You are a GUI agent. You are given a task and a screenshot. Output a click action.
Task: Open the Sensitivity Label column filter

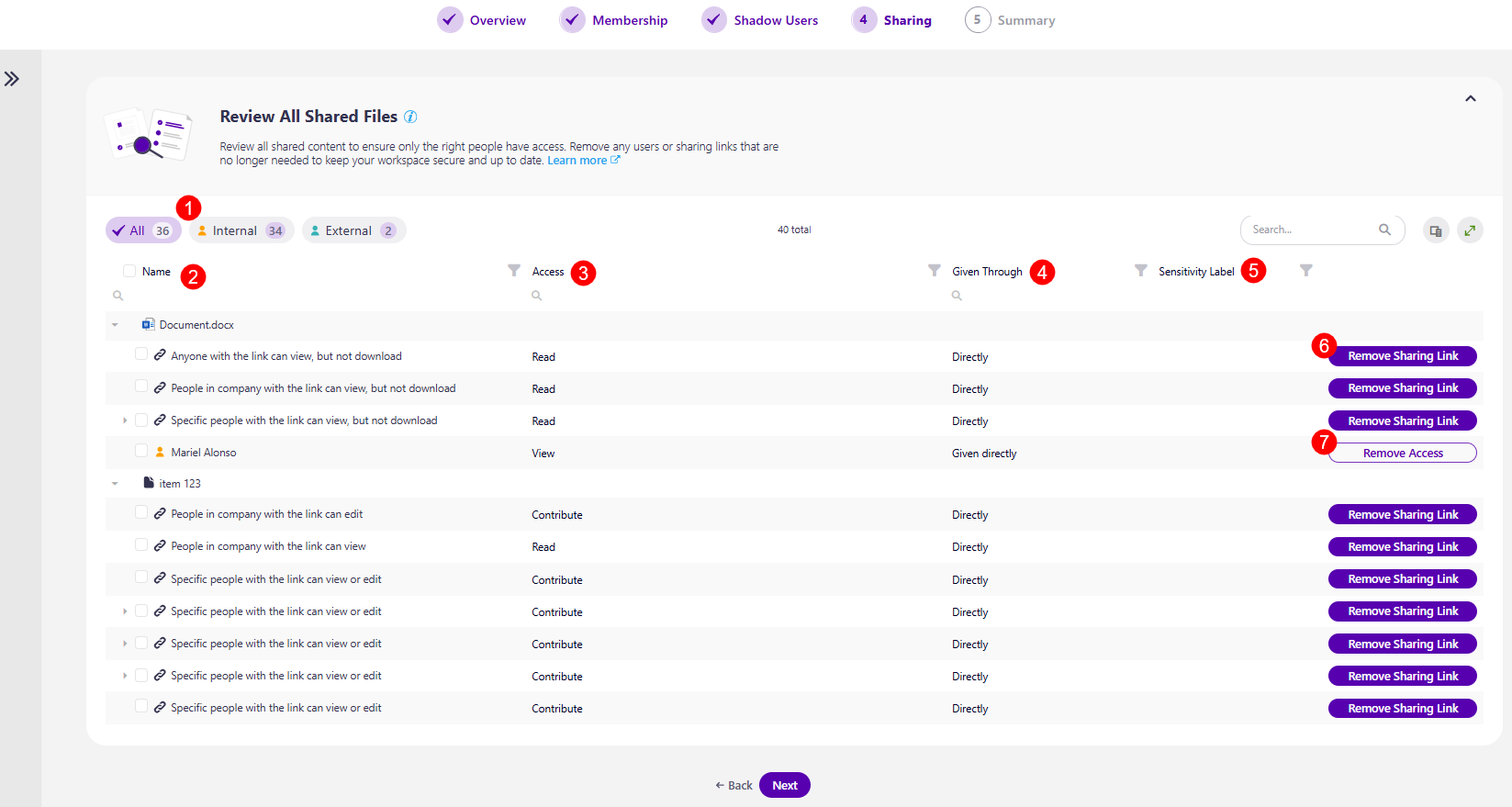click(1305, 271)
